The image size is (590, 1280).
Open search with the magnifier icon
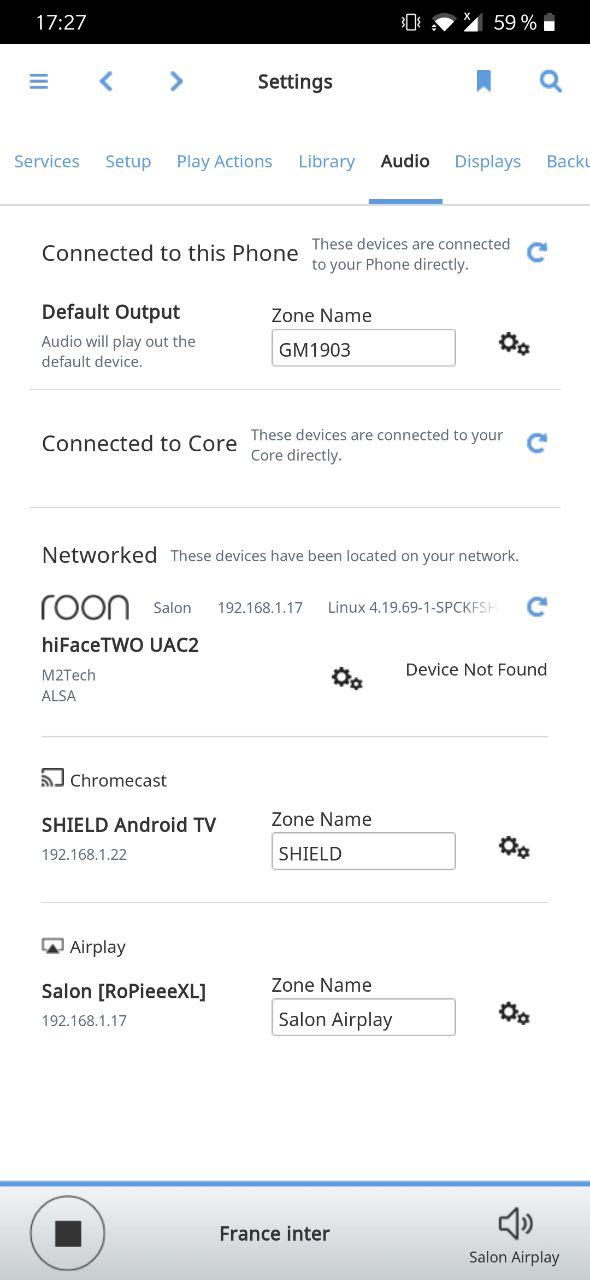[551, 82]
